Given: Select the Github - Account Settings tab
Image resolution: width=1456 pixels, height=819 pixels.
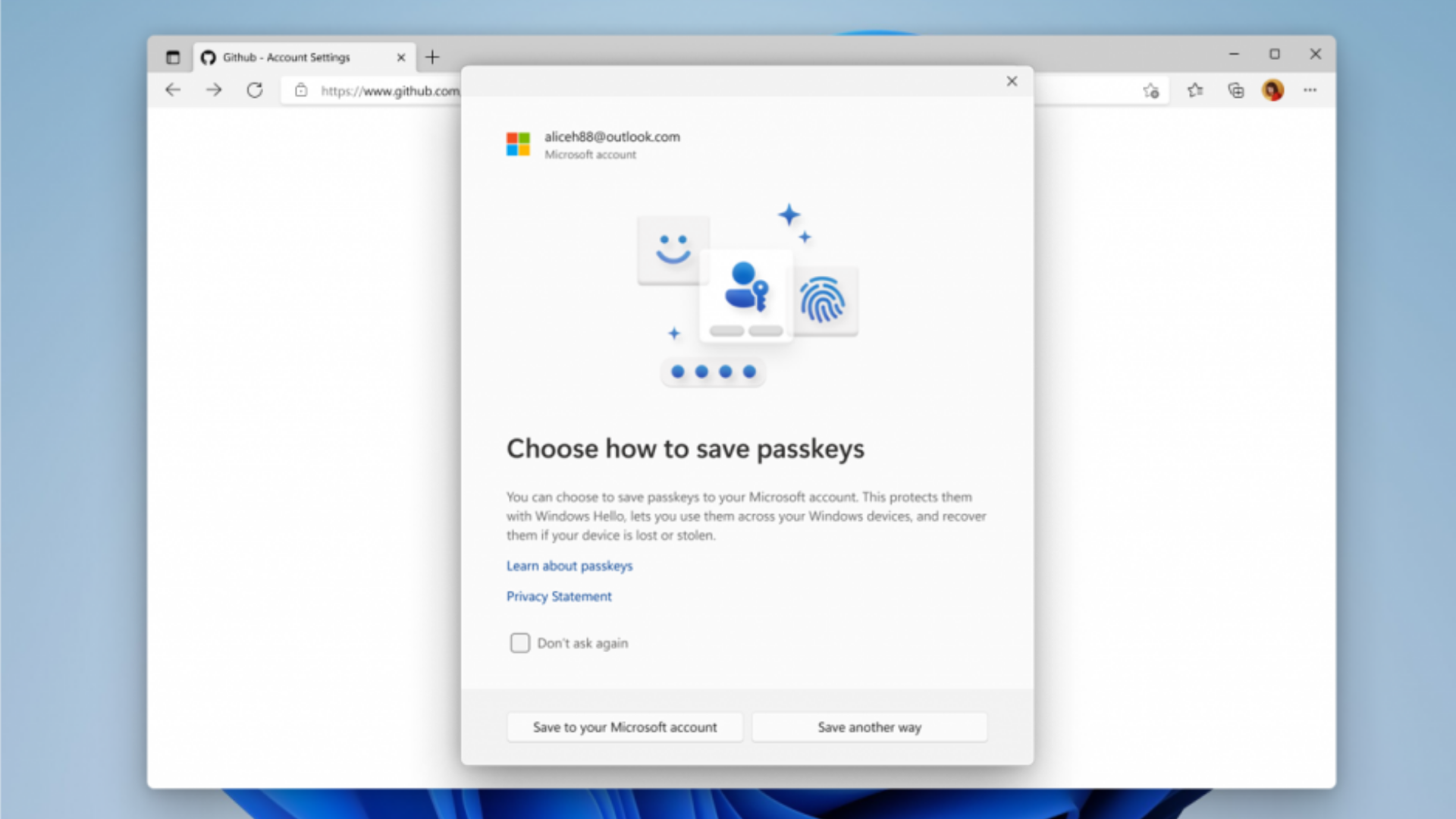Looking at the screenshot, I should point(306,57).
